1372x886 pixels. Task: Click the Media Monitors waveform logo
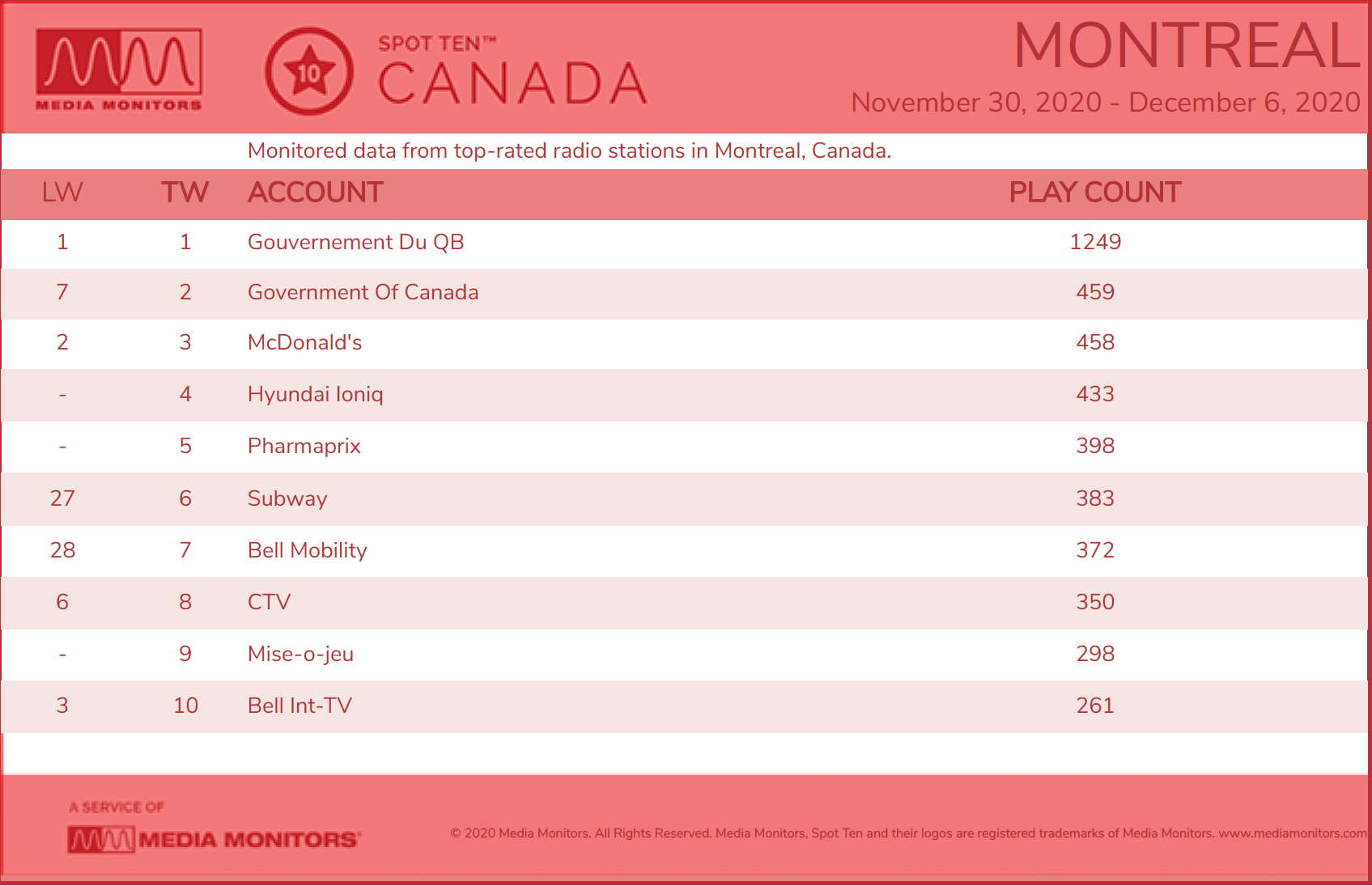tap(119, 70)
